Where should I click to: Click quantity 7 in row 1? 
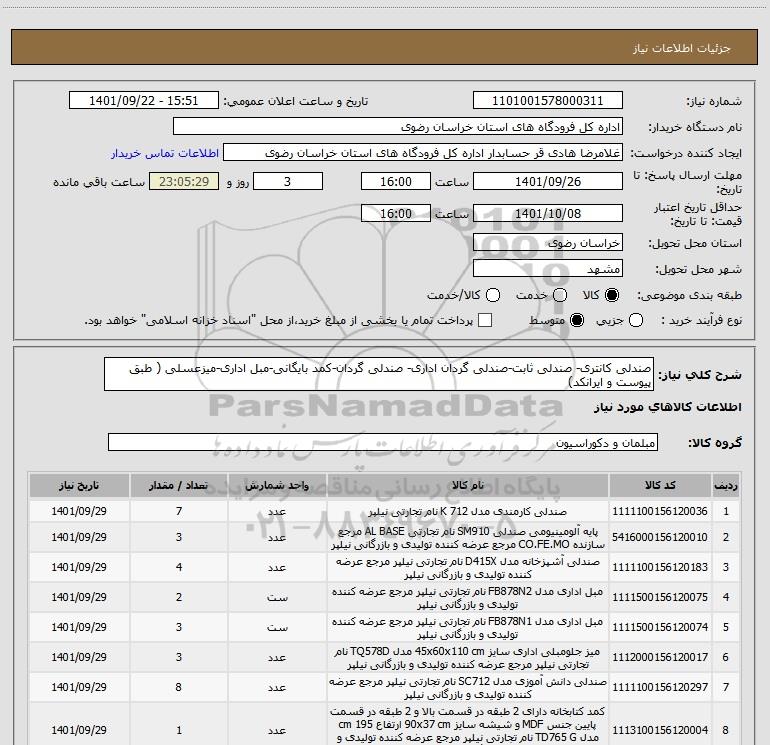[179, 511]
